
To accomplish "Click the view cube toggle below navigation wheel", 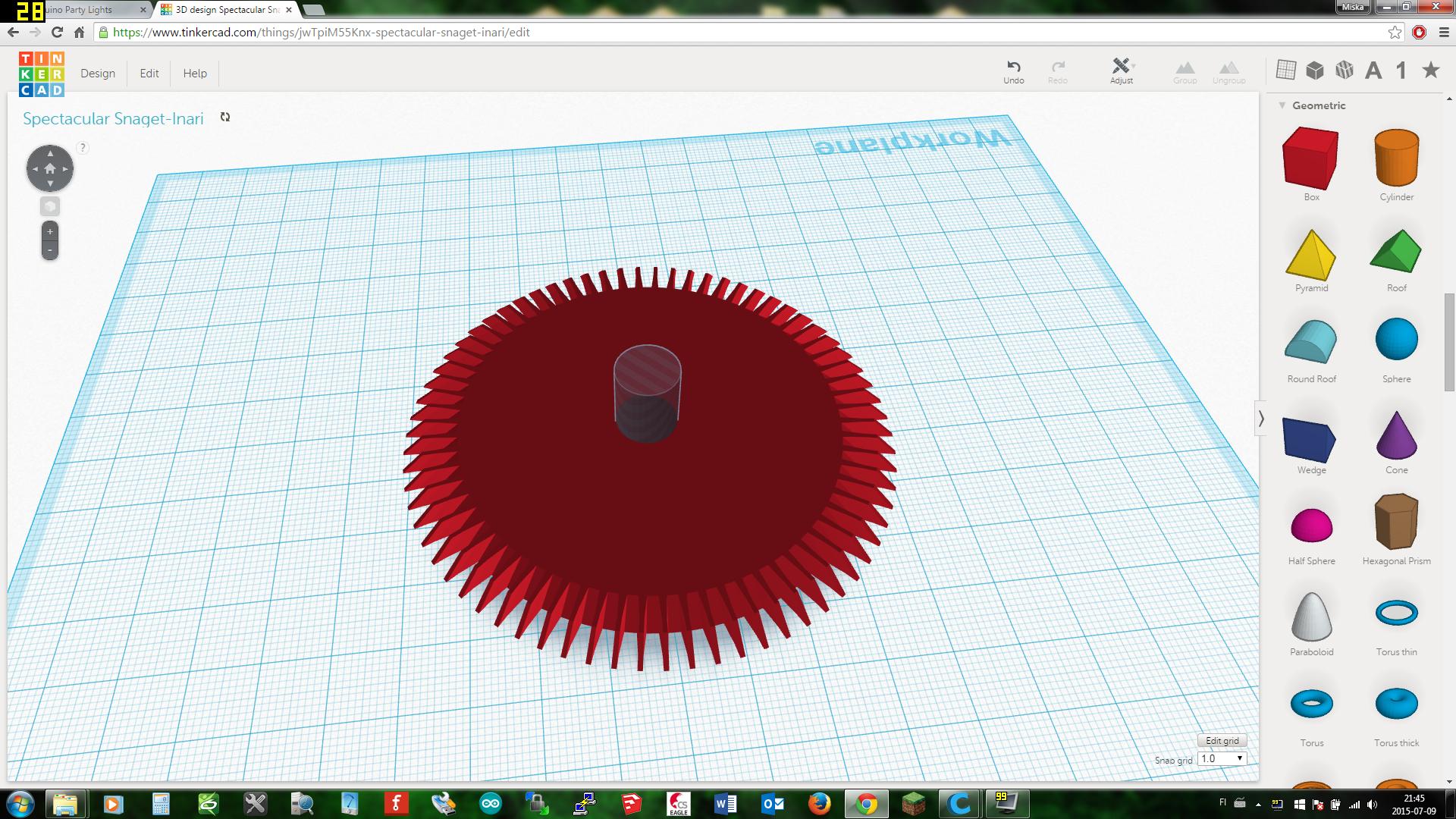I will tap(50, 206).
